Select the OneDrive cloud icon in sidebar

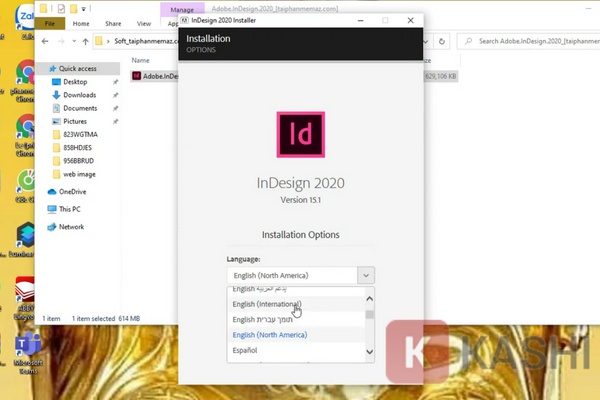(x=53, y=191)
